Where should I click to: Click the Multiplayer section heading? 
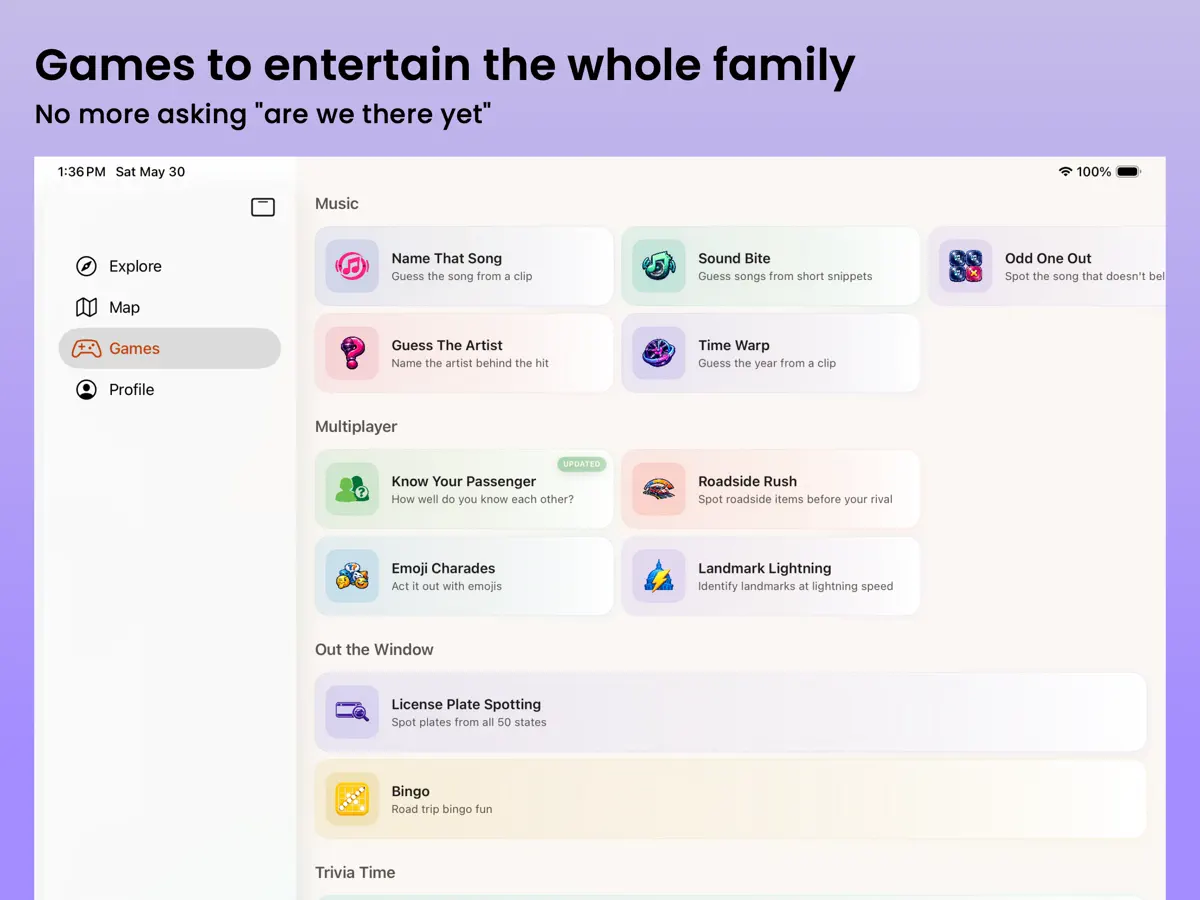click(356, 426)
